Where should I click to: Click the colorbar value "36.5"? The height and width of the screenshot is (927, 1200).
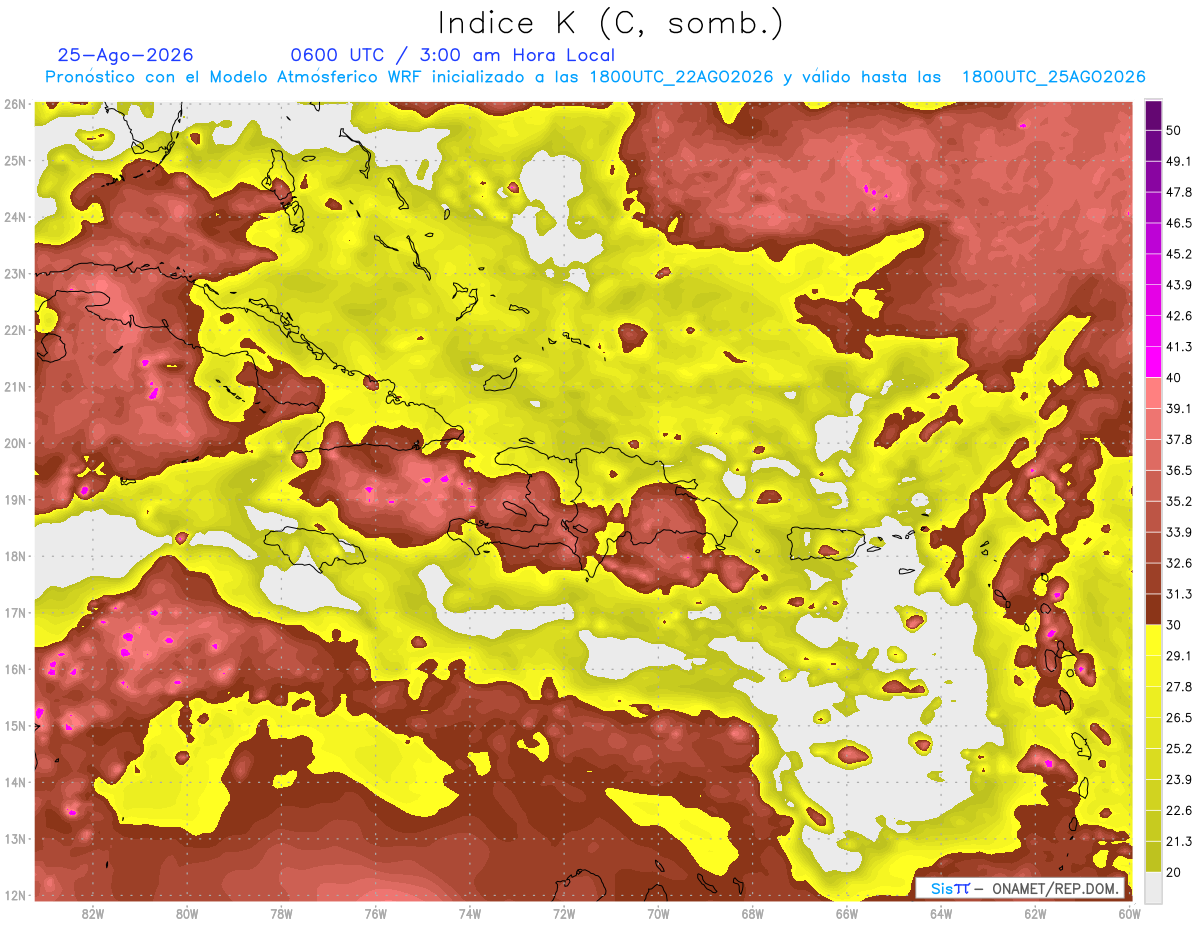[1179, 470]
